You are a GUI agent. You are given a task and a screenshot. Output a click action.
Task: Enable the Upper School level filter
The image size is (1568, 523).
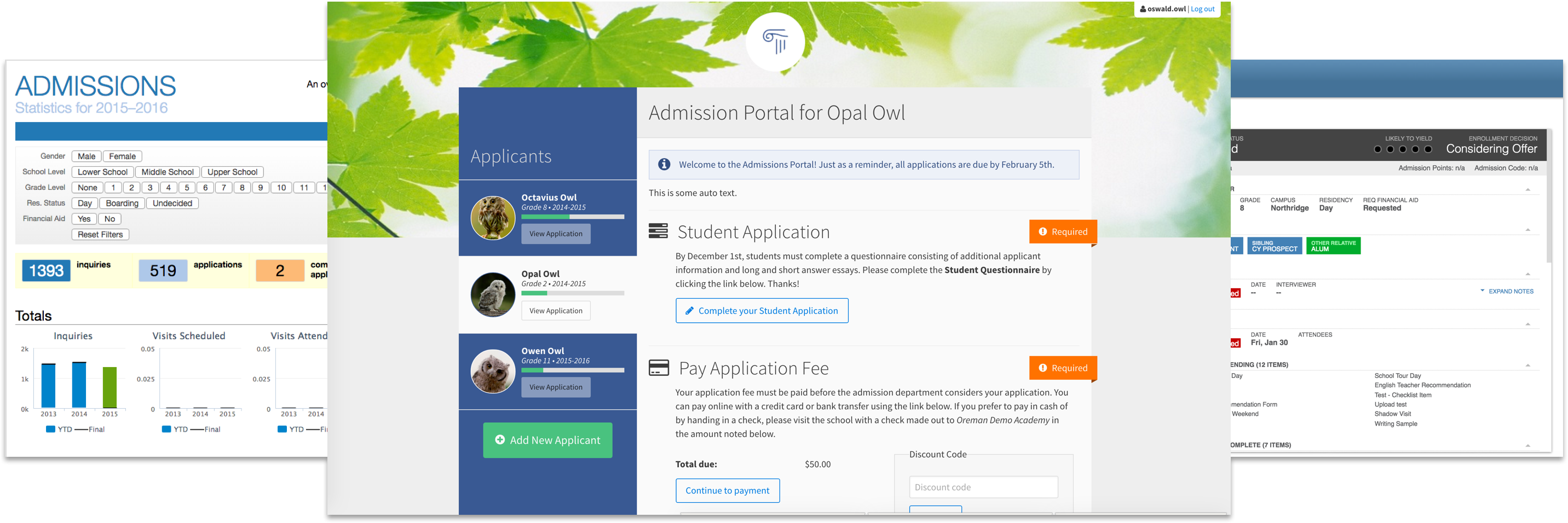click(x=232, y=172)
